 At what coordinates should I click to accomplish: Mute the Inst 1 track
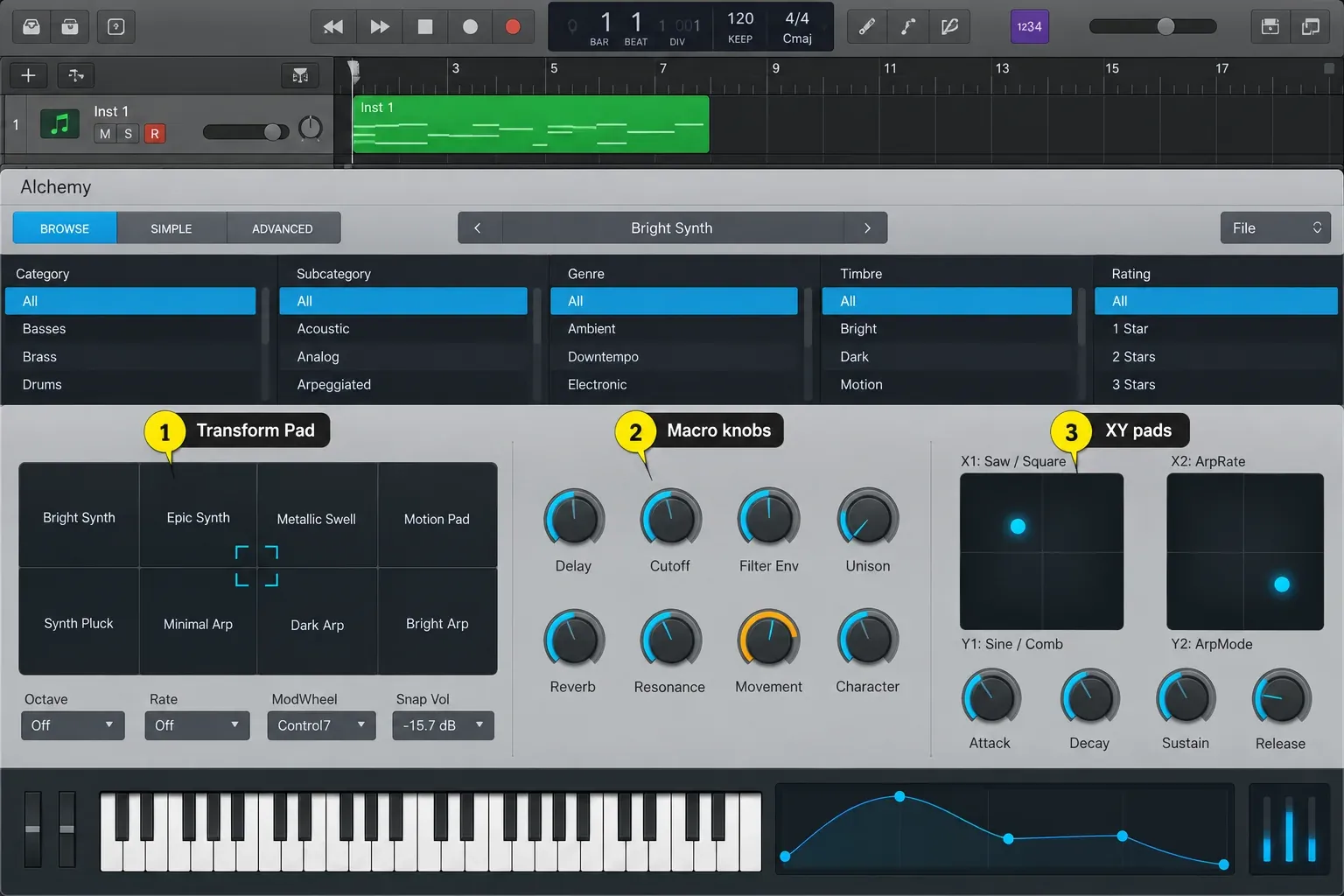(105, 134)
